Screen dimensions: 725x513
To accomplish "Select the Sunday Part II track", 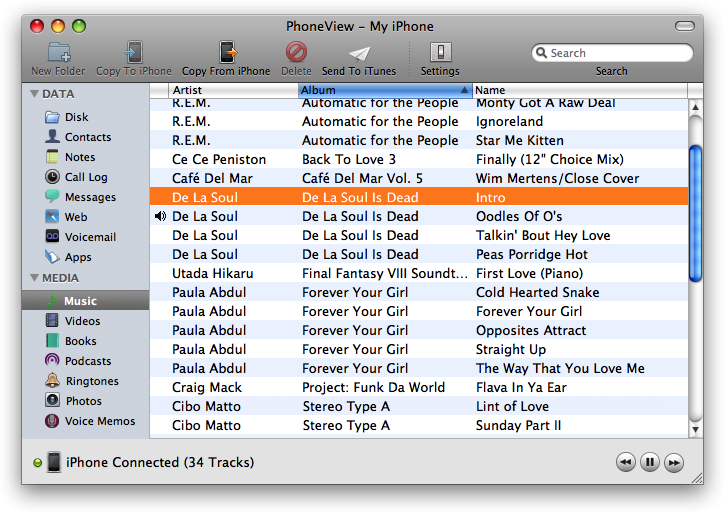I will point(419,425).
